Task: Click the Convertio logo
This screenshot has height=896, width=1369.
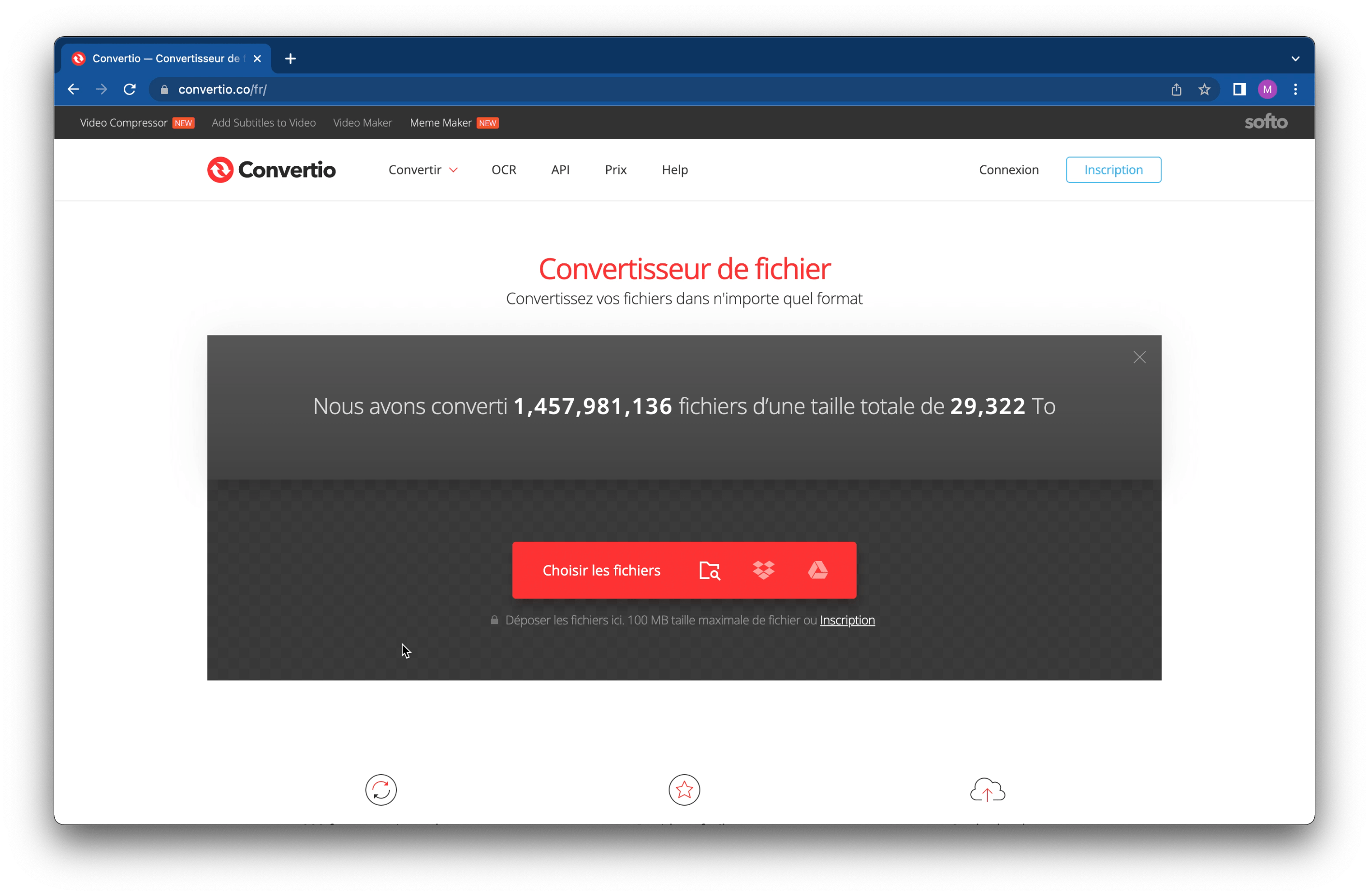Action: (x=271, y=170)
